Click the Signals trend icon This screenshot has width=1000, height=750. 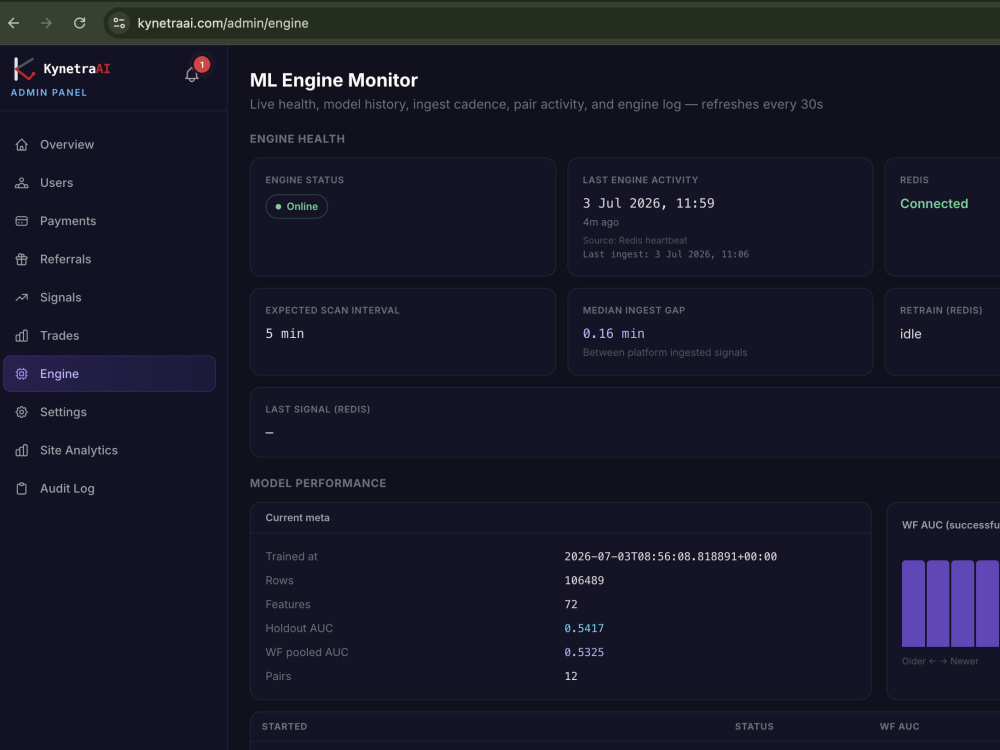22,297
